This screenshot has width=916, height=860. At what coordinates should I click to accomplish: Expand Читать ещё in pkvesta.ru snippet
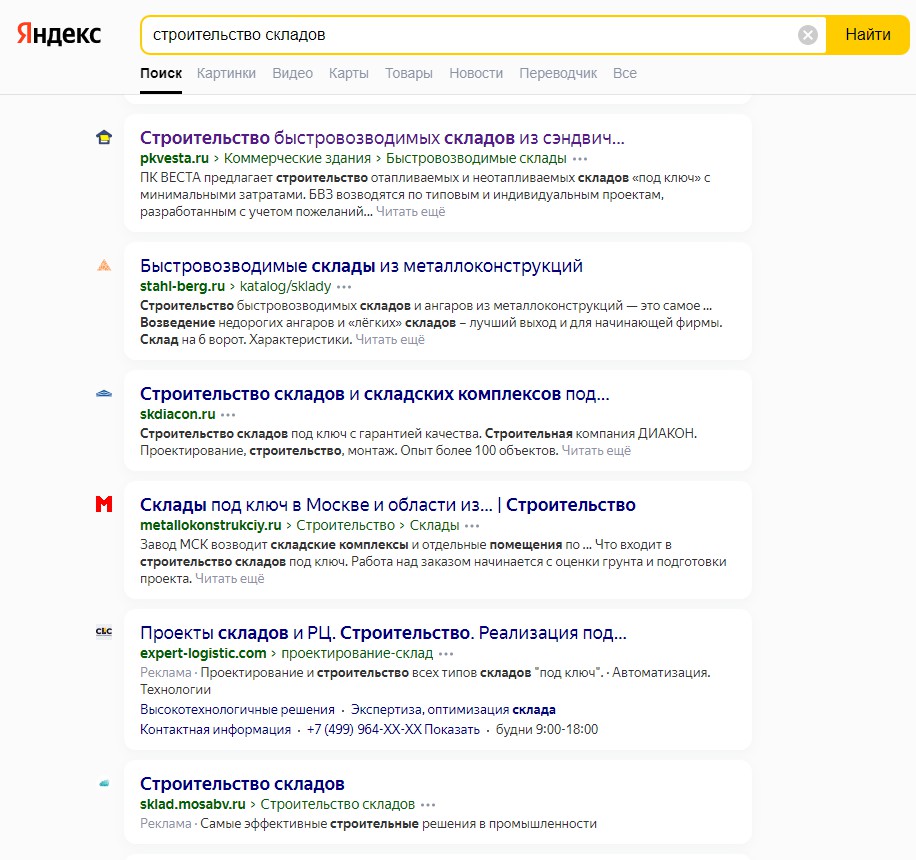pyautogui.click(x=411, y=211)
